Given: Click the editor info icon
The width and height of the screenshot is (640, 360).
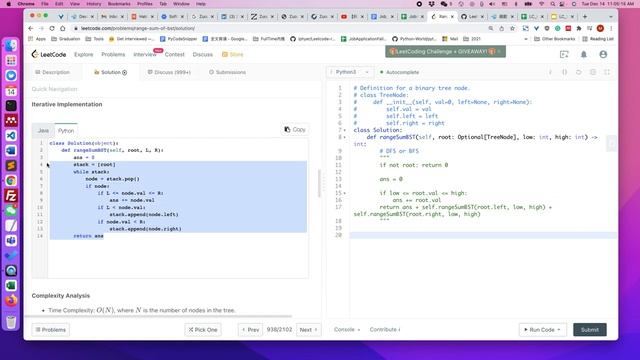Looking at the screenshot, I should click(550, 72).
